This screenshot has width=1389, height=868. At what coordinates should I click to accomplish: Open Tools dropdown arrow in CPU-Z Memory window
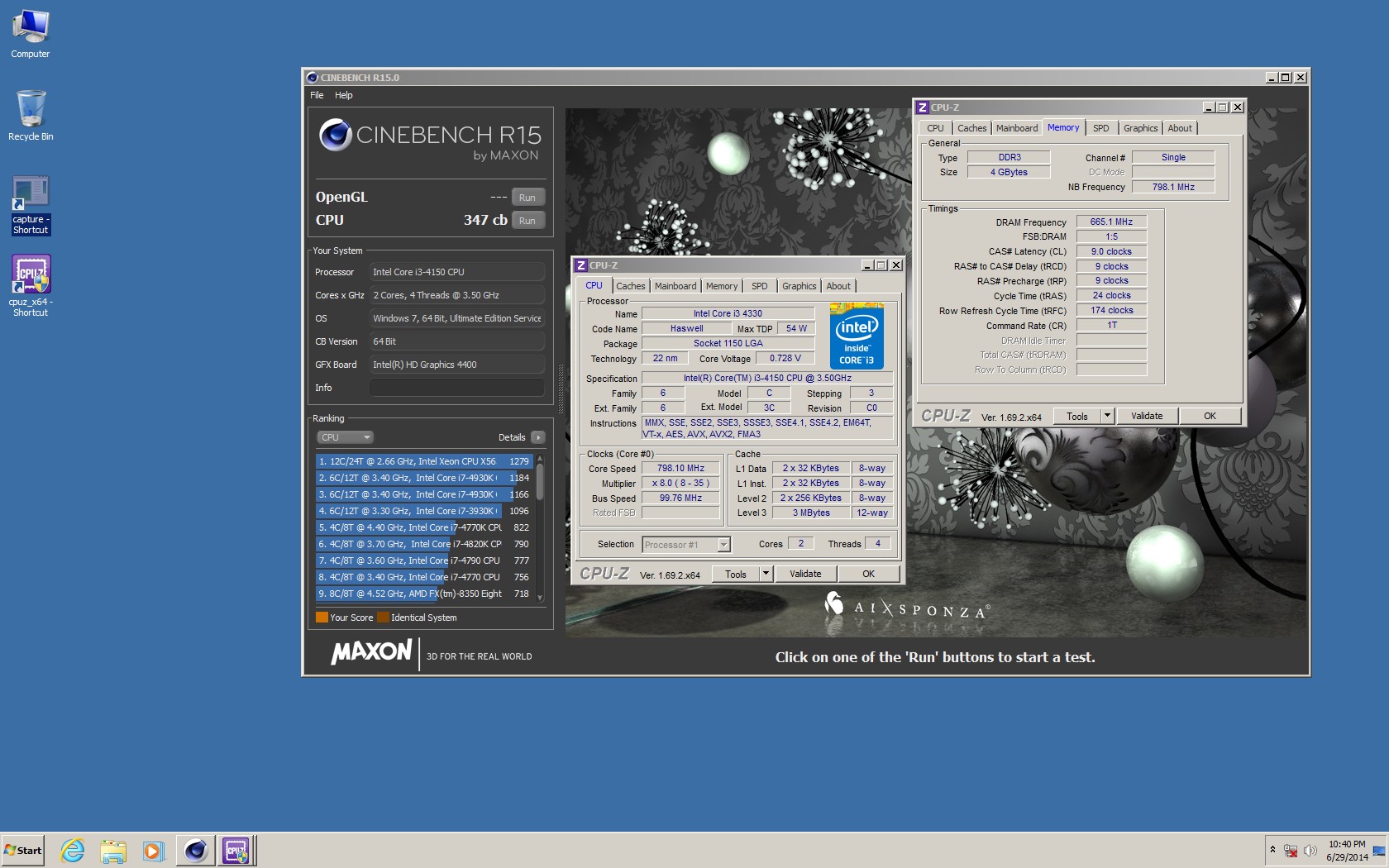[1107, 416]
